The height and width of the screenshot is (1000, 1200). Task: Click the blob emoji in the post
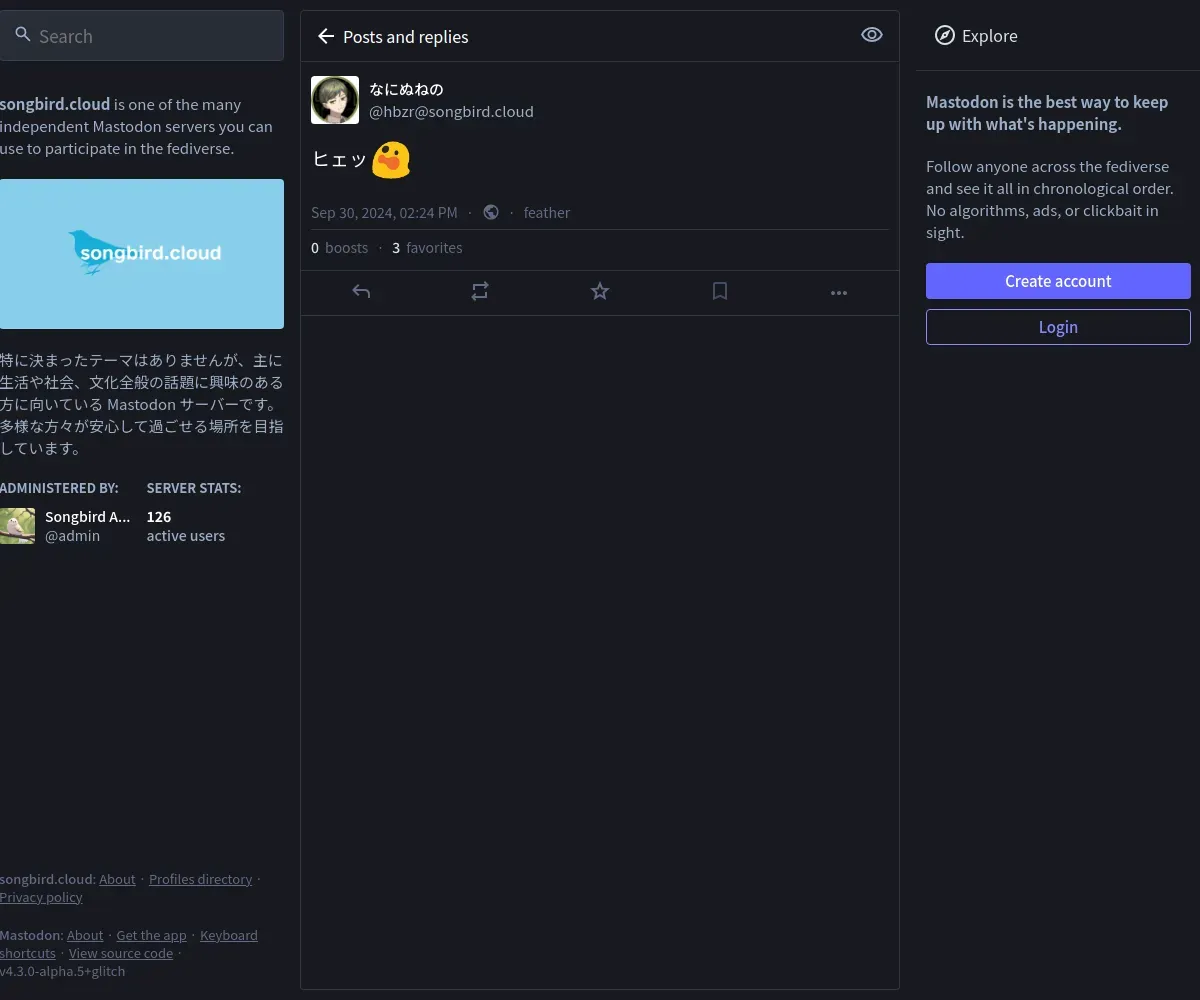[391, 160]
